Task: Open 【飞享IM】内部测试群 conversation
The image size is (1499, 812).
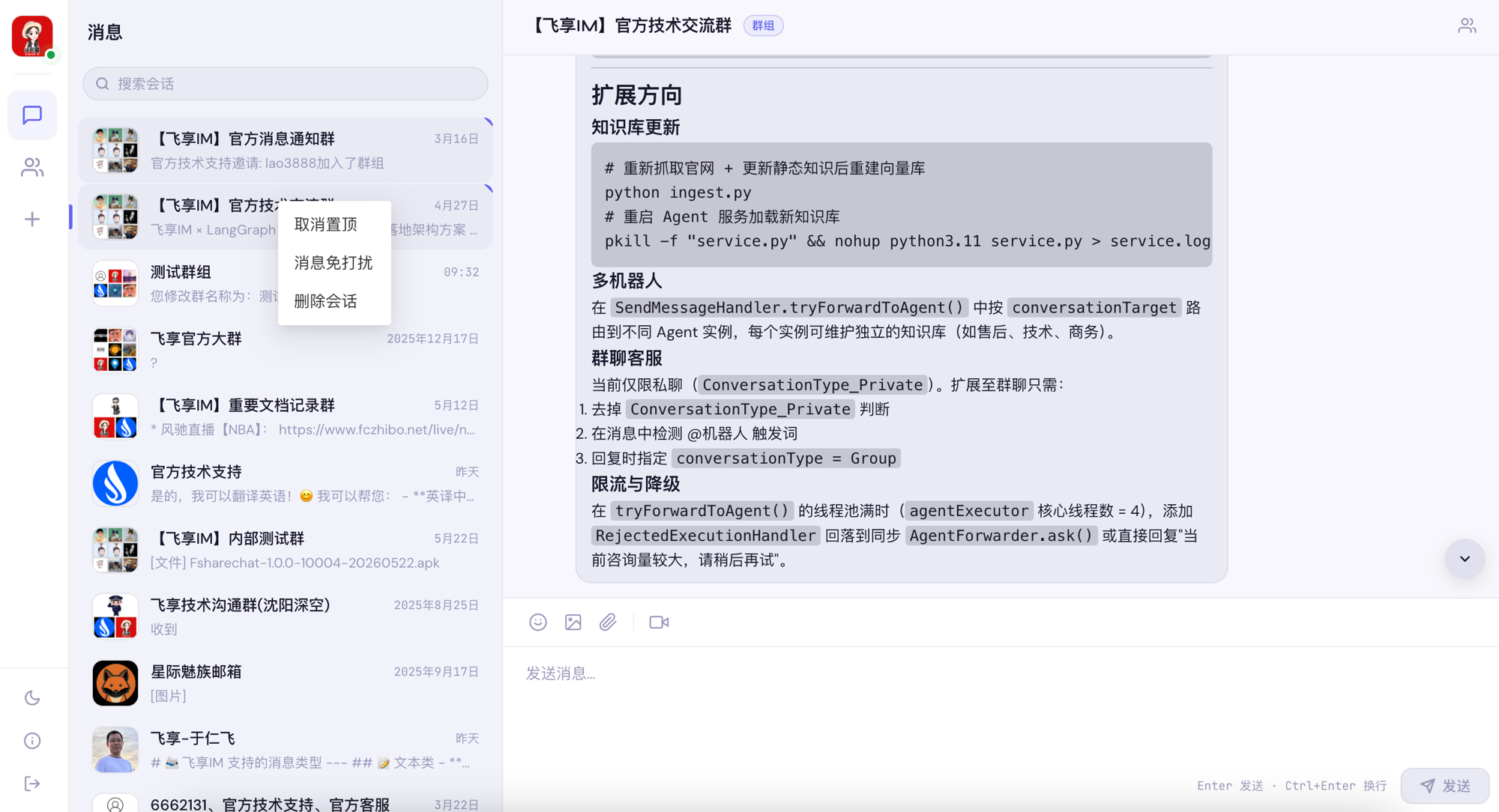Action: point(286,551)
